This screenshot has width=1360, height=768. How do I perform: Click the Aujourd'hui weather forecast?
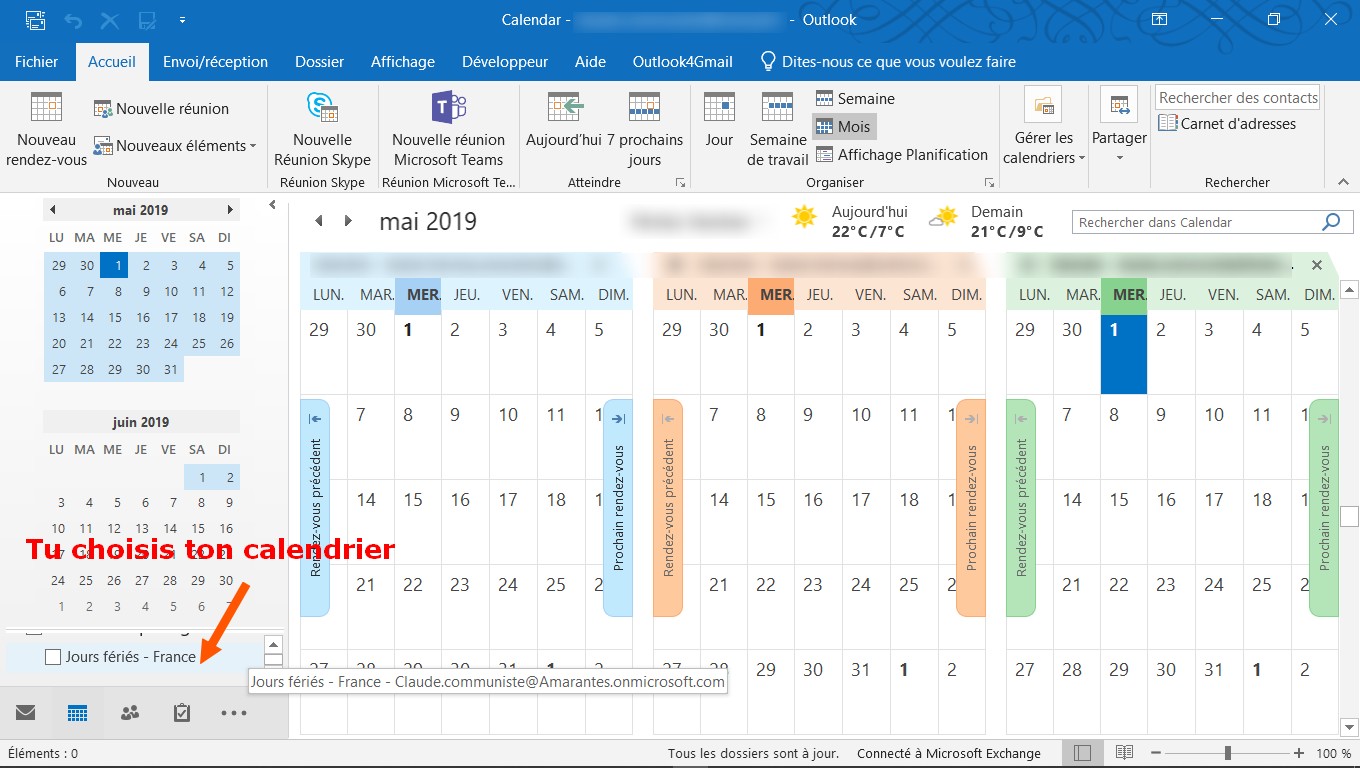click(x=850, y=222)
